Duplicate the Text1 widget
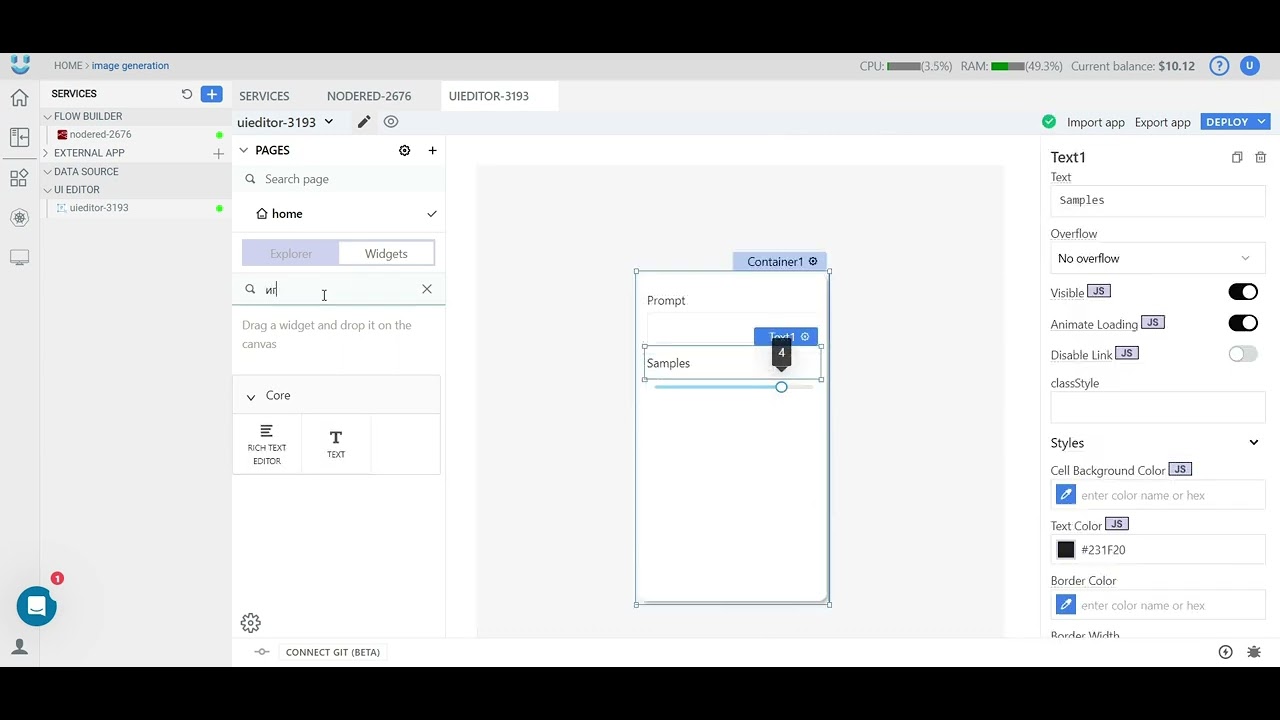The width and height of the screenshot is (1280, 720). 1237,157
